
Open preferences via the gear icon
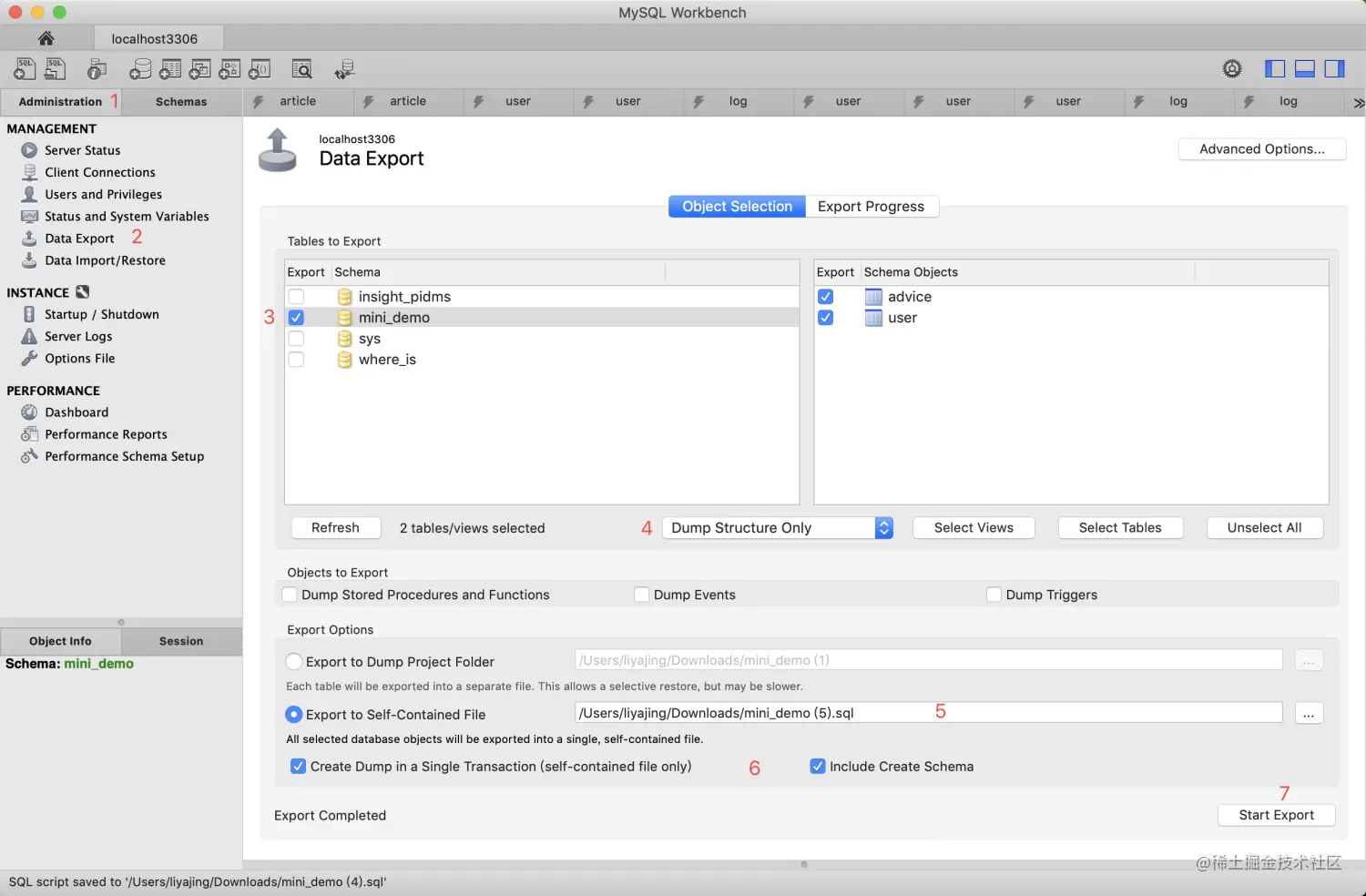1232,68
